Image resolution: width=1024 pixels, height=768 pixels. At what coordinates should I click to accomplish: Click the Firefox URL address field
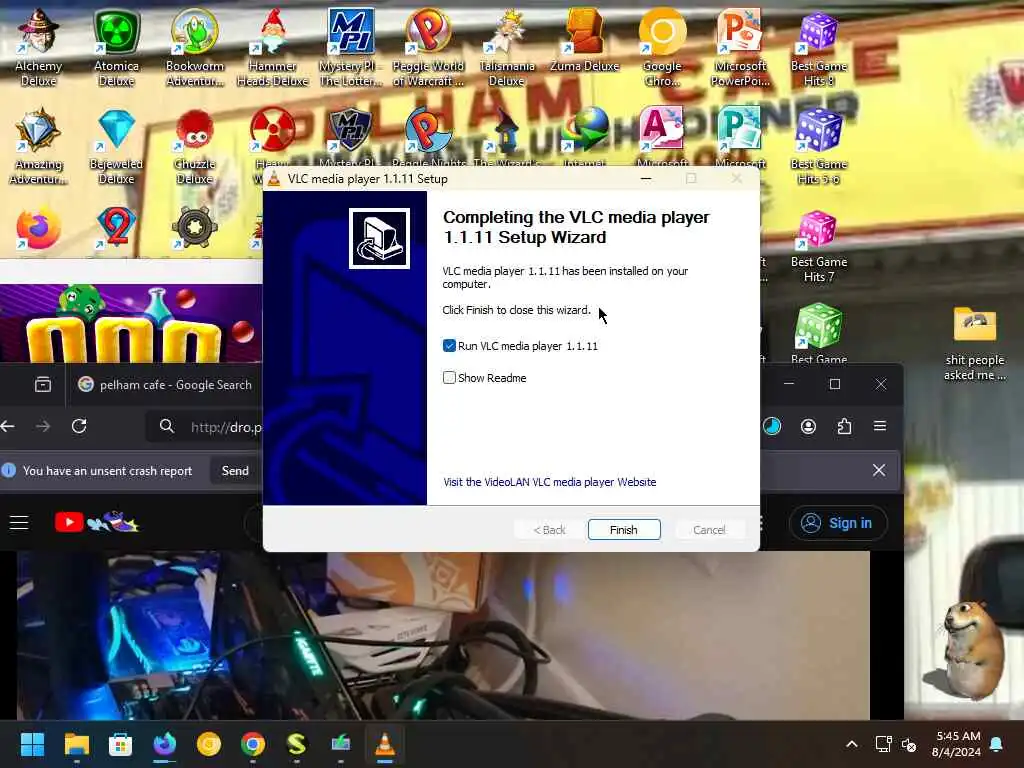tap(206, 426)
